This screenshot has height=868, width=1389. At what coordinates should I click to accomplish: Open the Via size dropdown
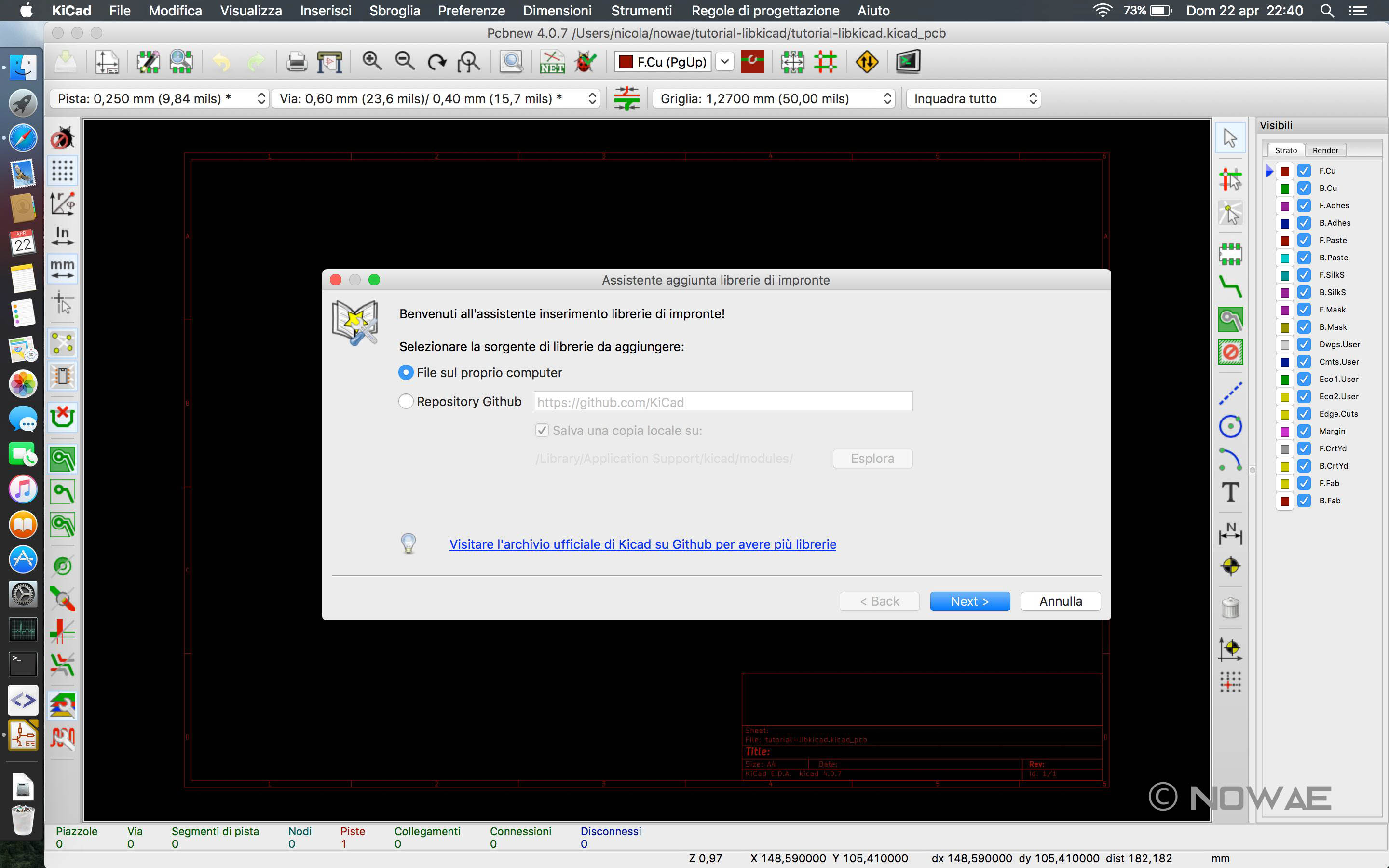(436, 99)
